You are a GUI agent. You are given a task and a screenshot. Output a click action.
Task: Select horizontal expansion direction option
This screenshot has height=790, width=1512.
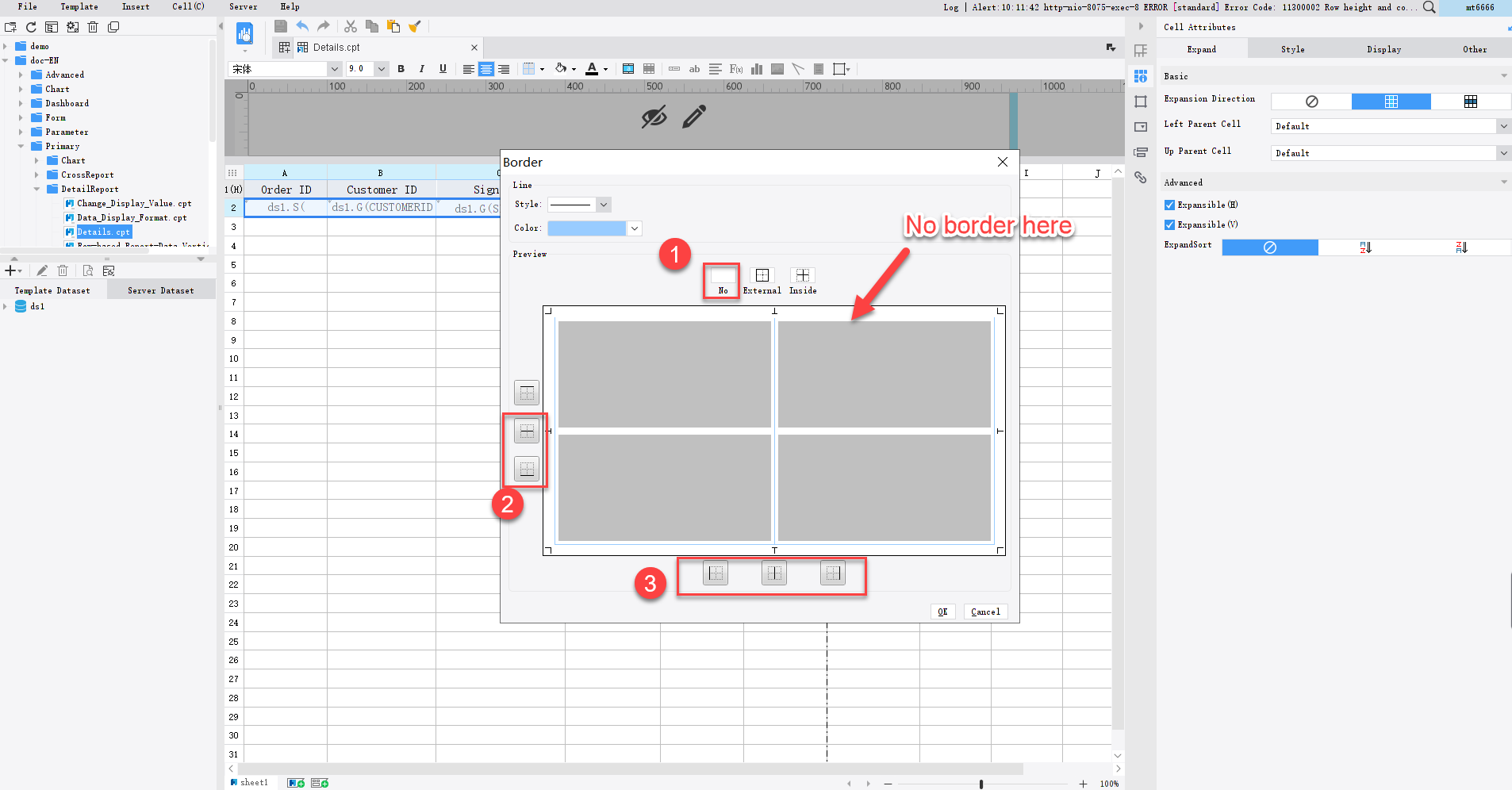click(1470, 102)
